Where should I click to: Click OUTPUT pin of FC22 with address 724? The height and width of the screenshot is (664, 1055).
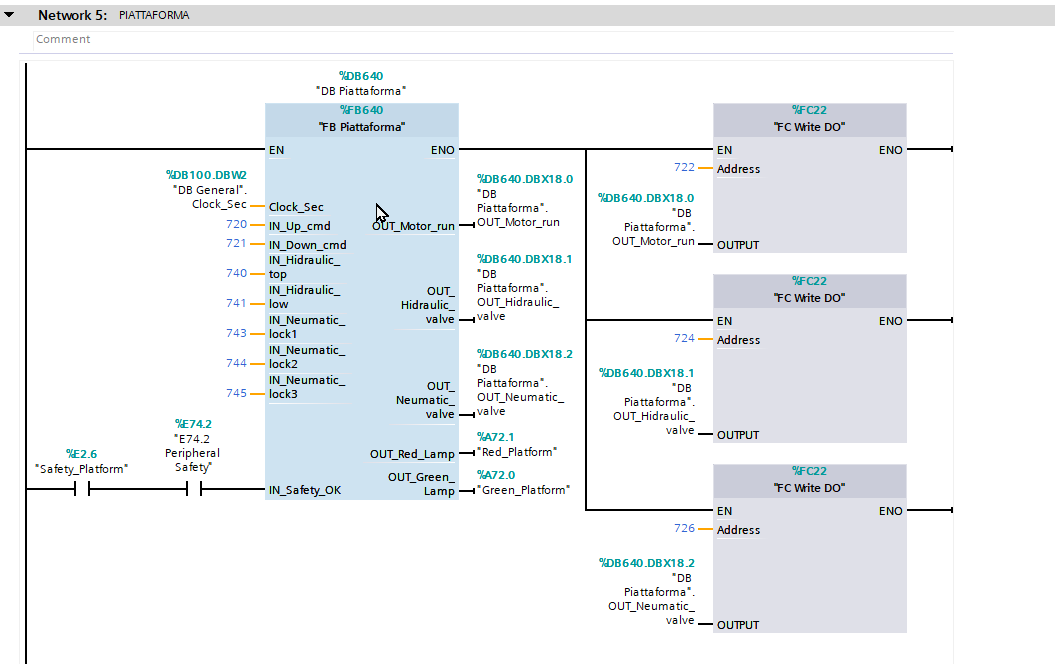click(738, 435)
